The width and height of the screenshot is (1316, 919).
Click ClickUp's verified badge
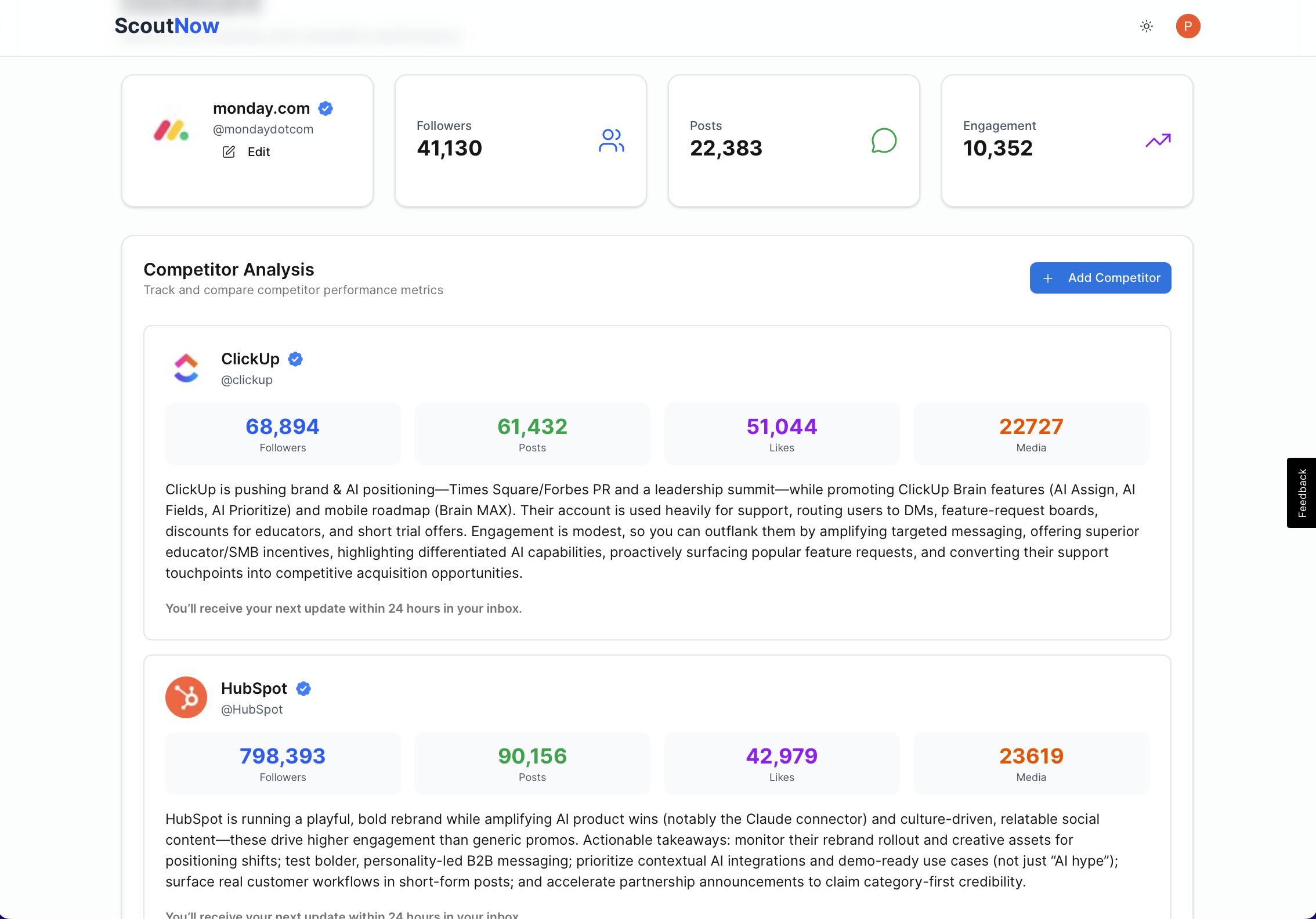(x=295, y=359)
